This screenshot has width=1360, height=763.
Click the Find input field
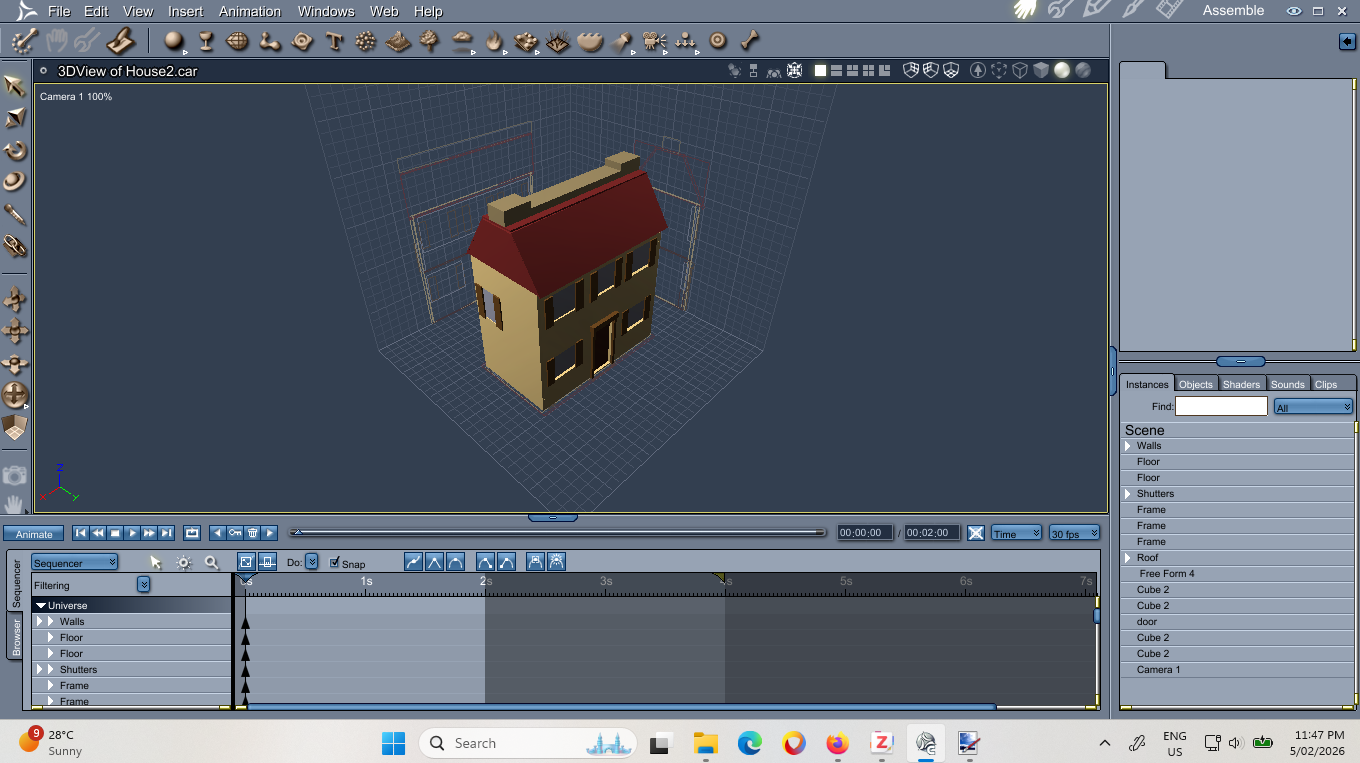[x=1220, y=407]
